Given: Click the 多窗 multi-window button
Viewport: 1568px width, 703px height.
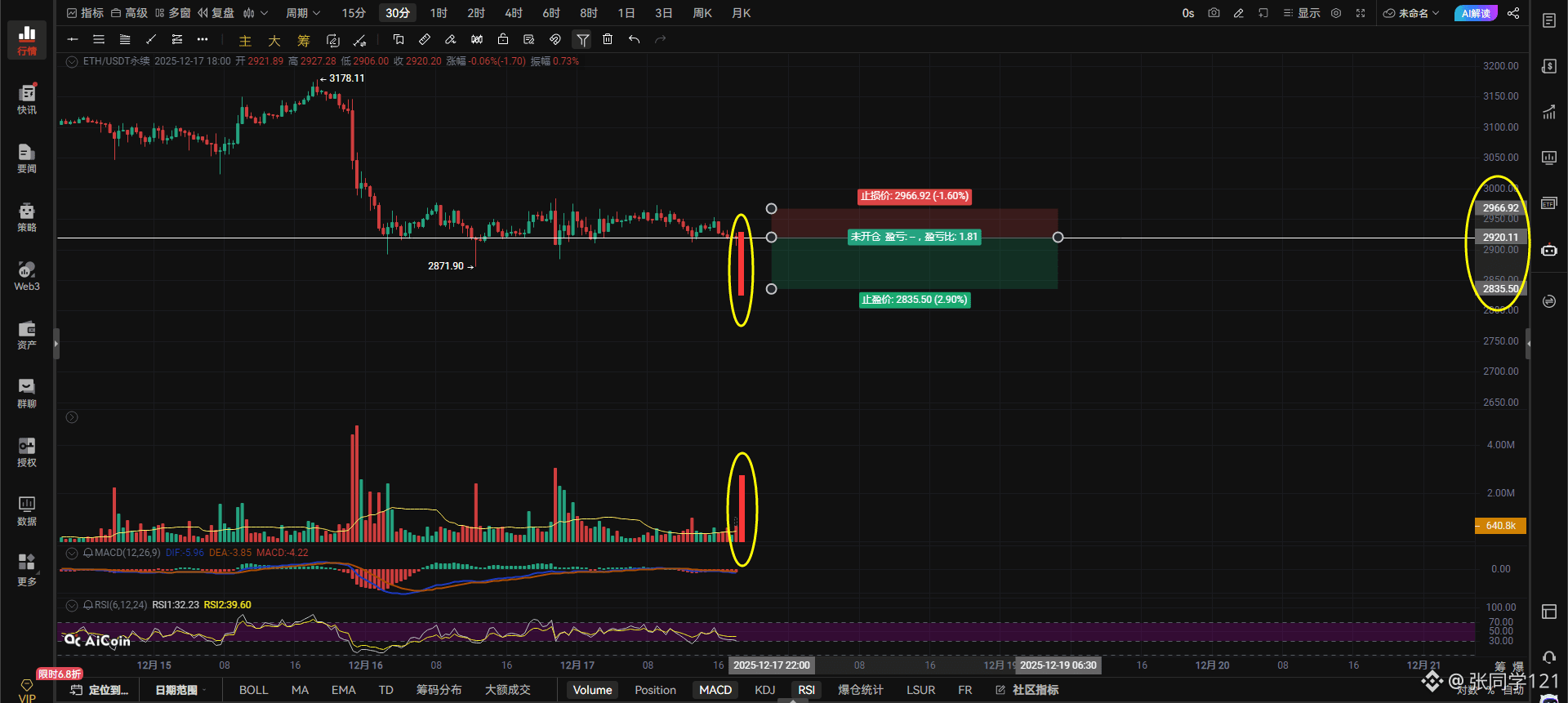Looking at the screenshot, I should [173, 13].
